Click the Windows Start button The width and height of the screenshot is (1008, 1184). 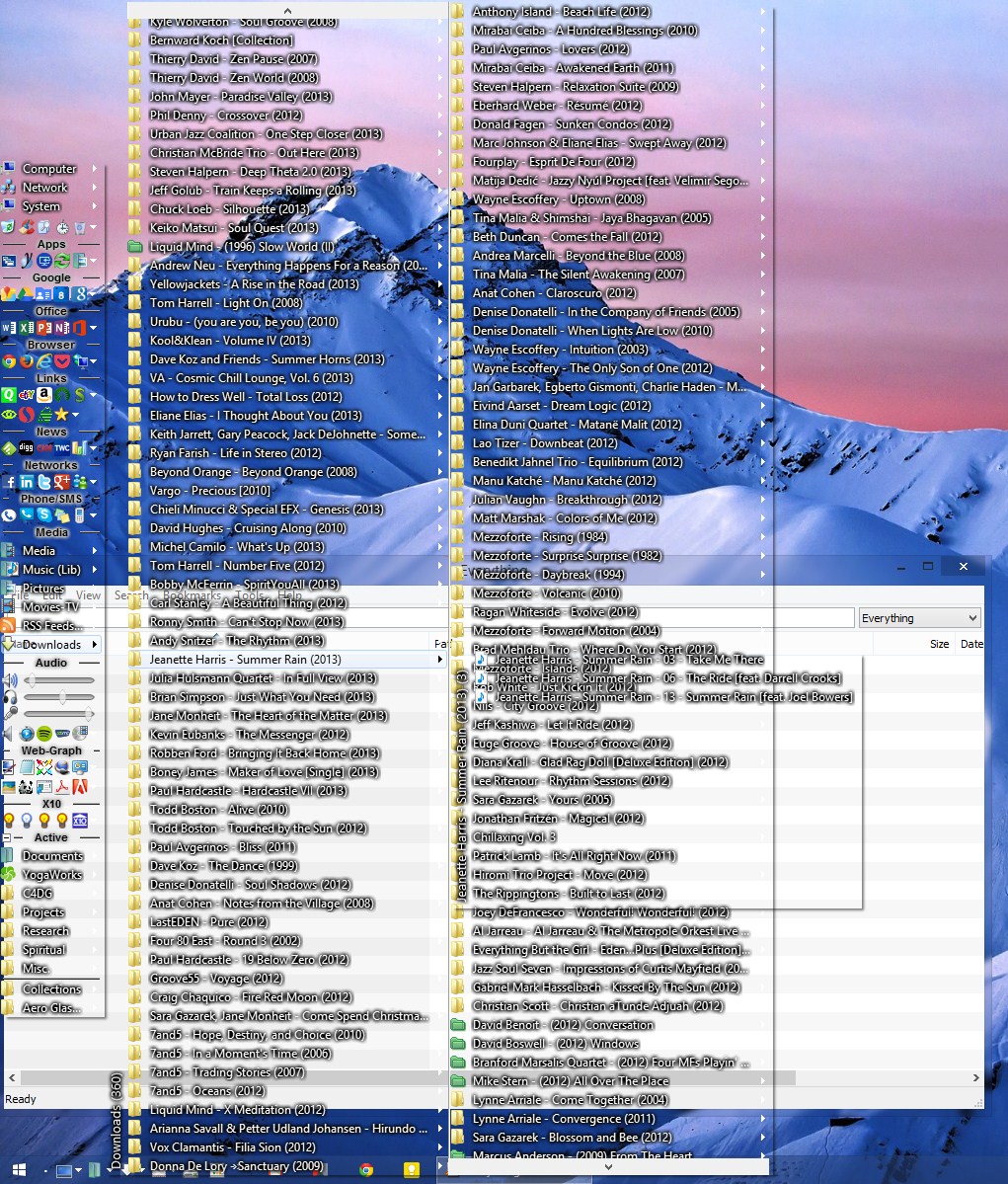[x=17, y=1171]
